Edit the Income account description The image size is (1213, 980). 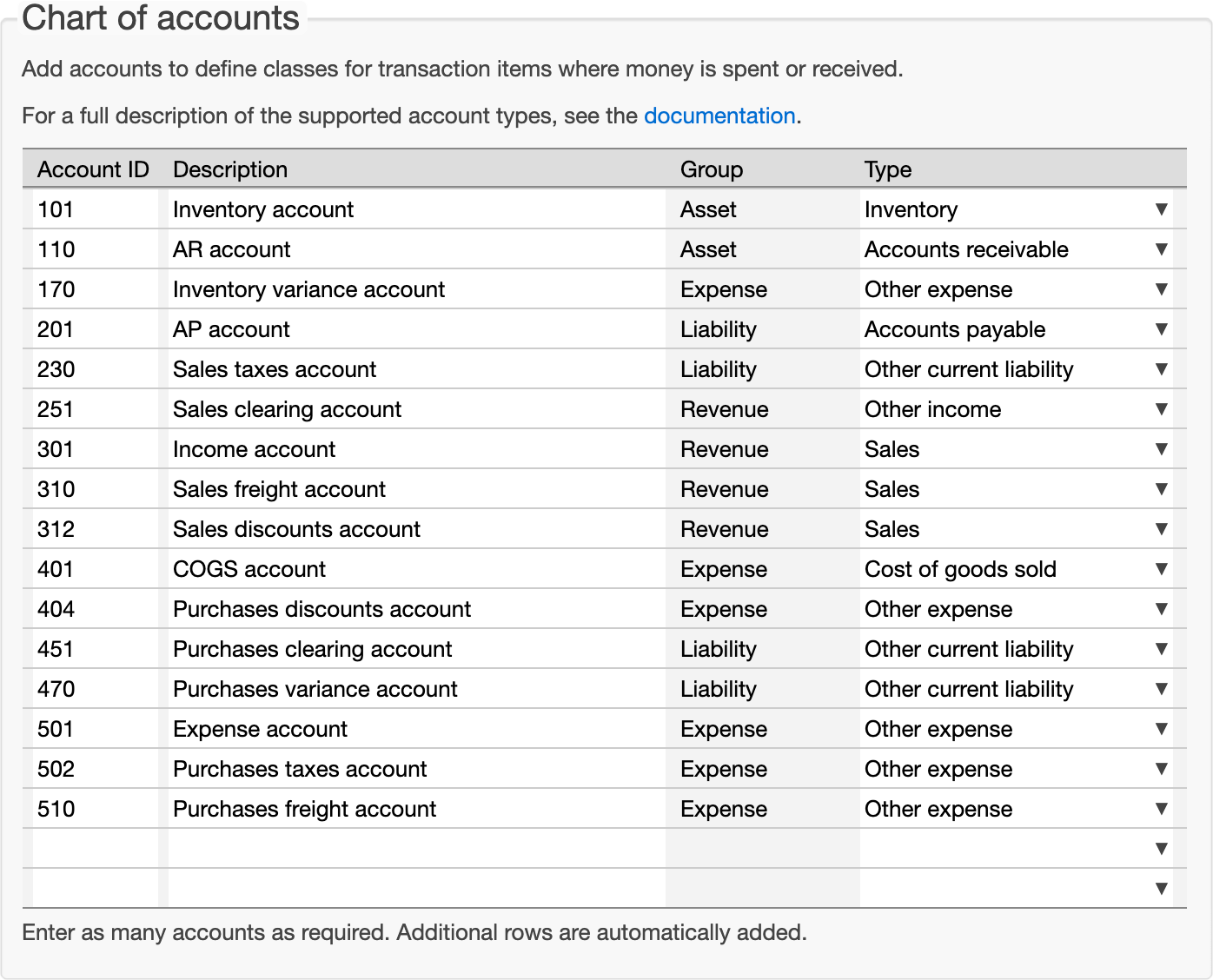pyautogui.click(x=415, y=449)
